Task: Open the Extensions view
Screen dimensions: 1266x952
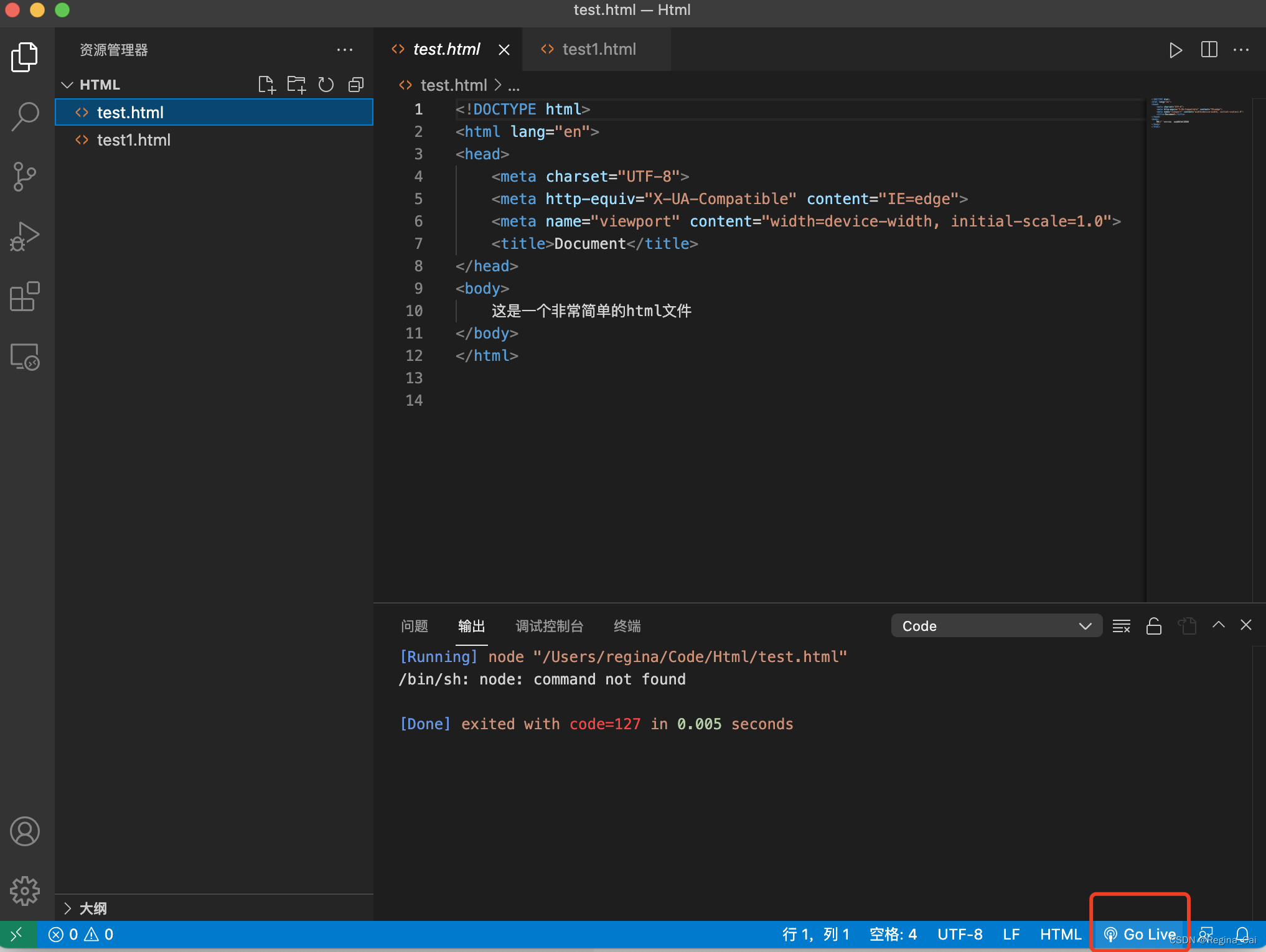Action: click(25, 296)
